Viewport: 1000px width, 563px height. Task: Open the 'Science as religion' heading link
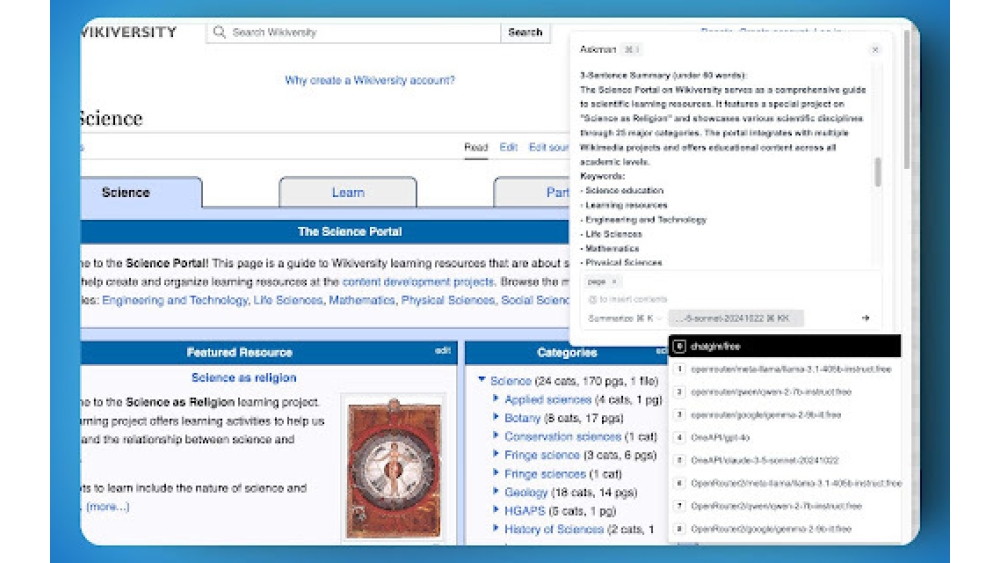(x=244, y=377)
